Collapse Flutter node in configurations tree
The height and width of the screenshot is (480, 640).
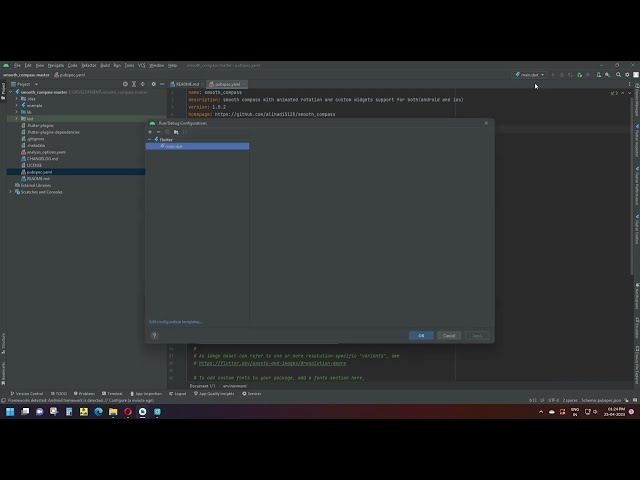pos(149,140)
